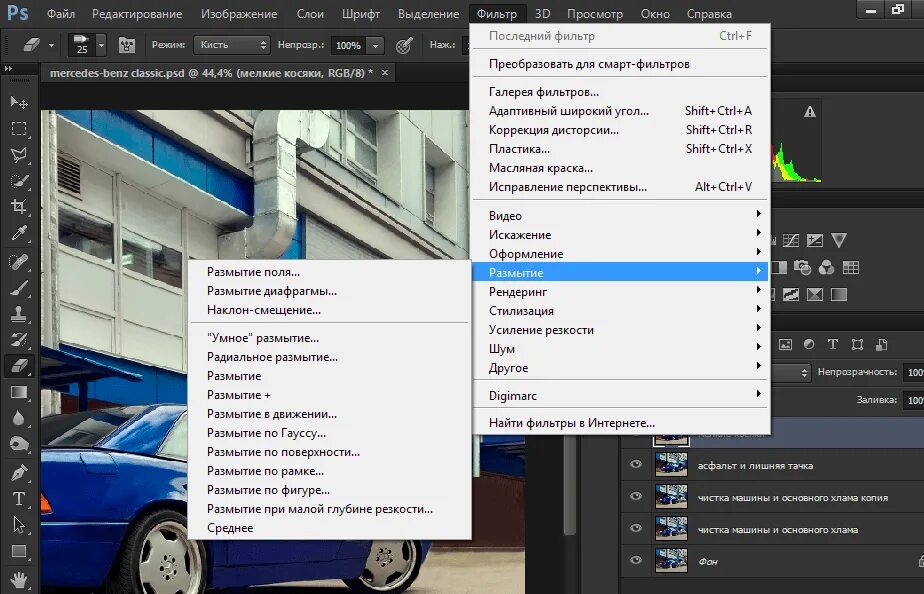Hide 'чистка машины и основного хлама копия' layer
The height and width of the screenshot is (594, 924).
(635, 496)
